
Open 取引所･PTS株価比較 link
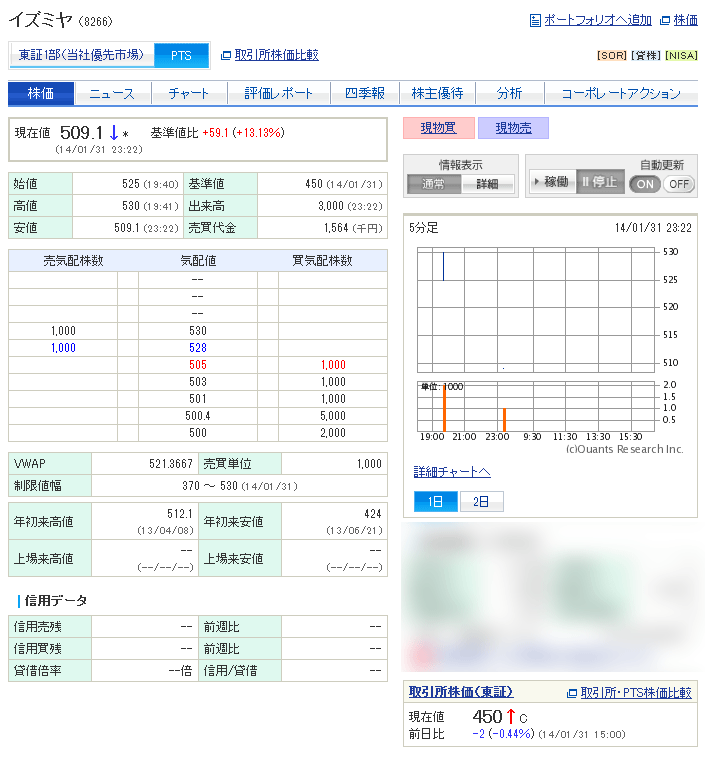point(636,693)
